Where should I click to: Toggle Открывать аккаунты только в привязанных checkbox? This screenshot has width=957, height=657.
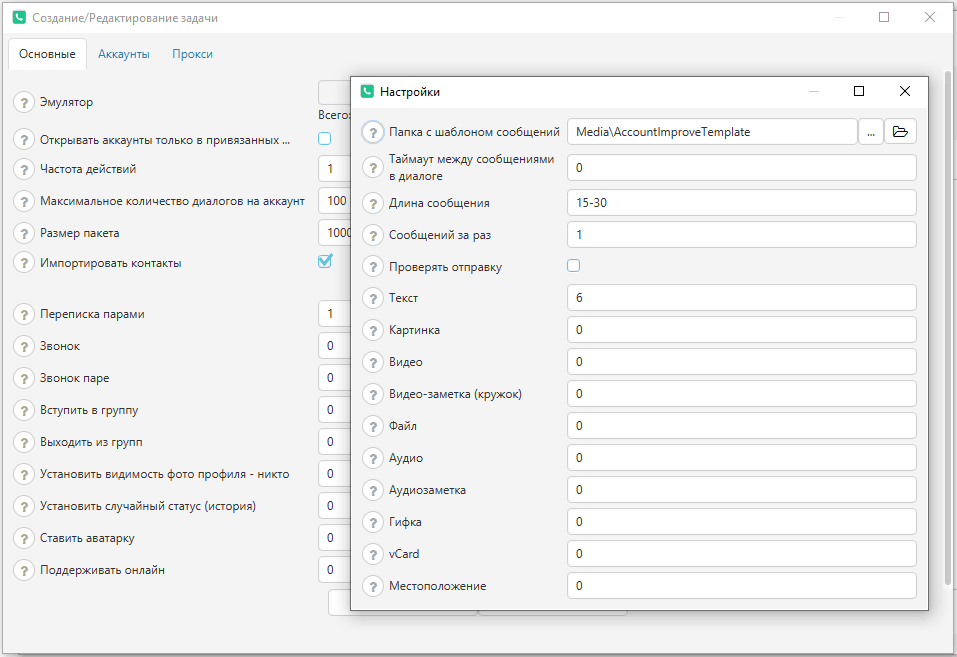coord(325,139)
